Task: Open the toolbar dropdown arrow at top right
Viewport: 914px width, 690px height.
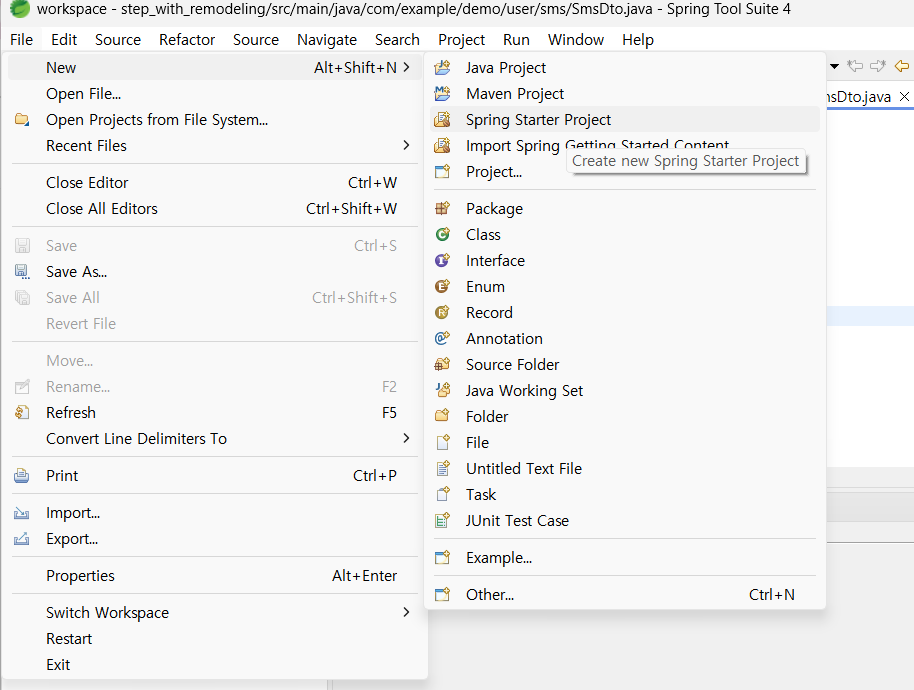Action: (834, 66)
